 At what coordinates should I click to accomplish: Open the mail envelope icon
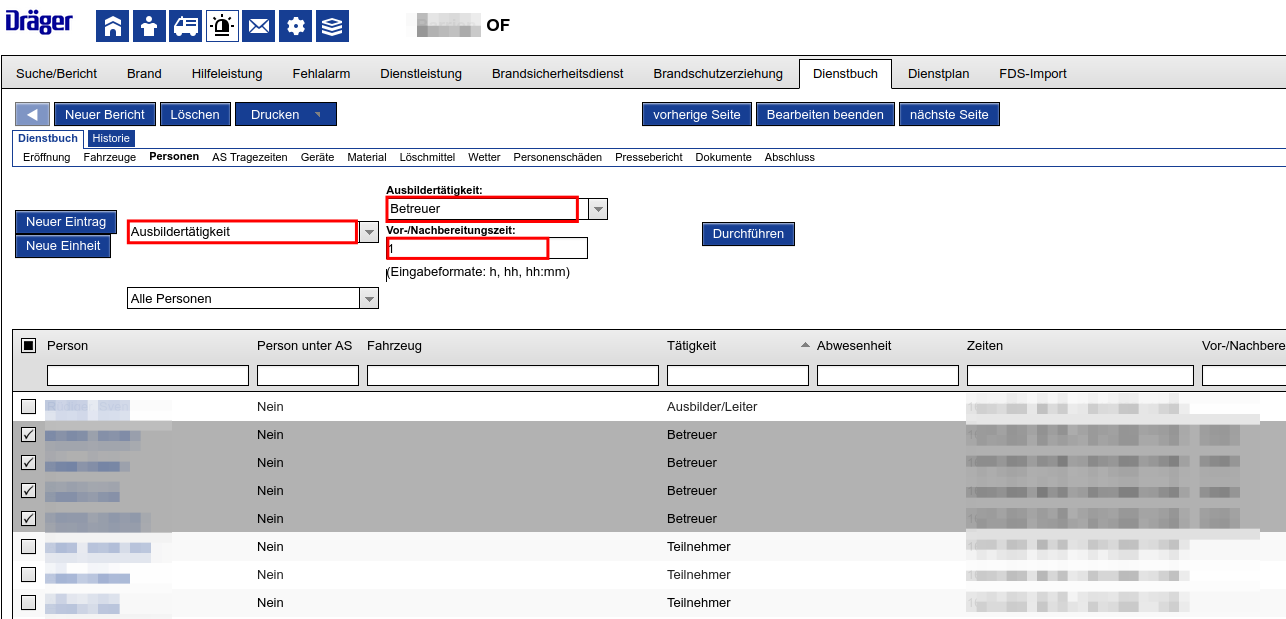click(259, 26)
